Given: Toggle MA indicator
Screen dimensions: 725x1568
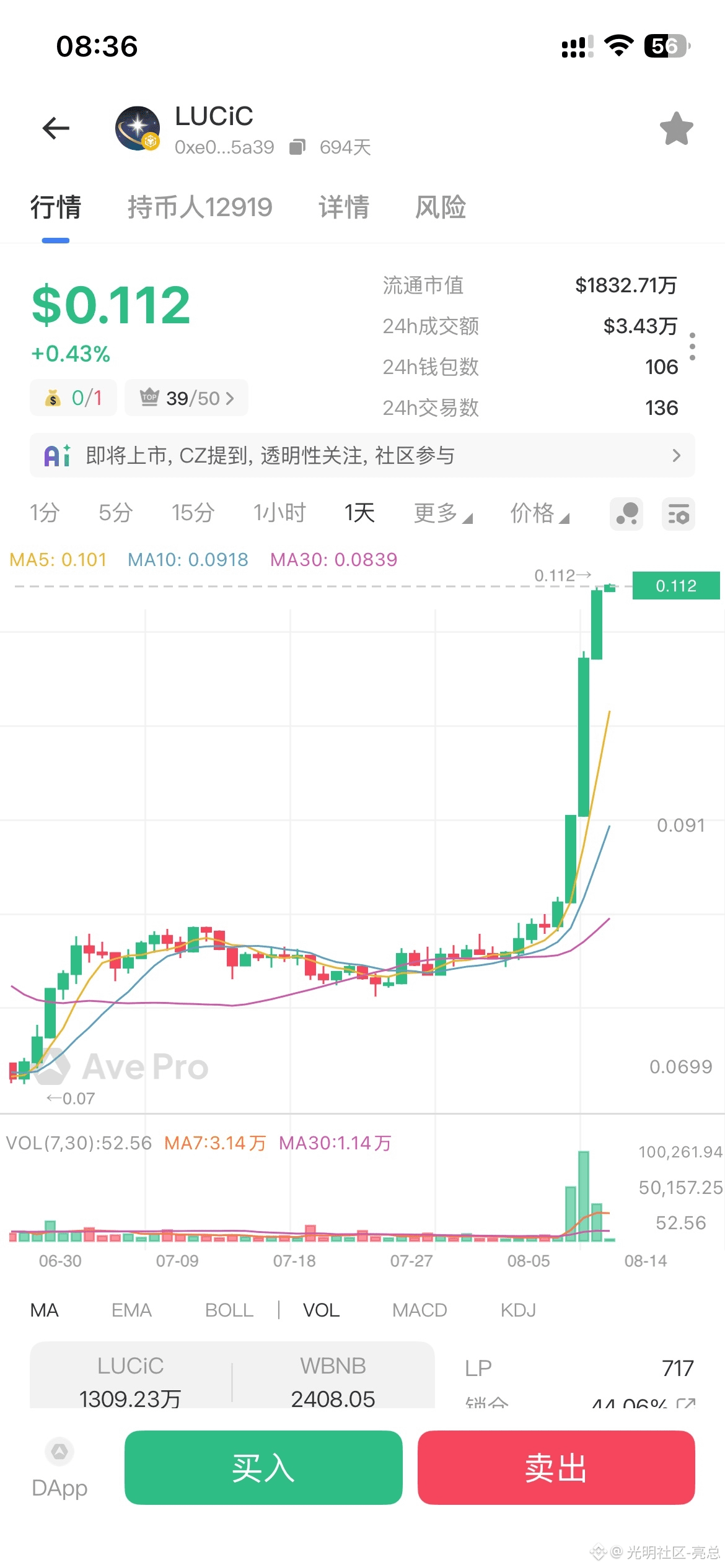Looking at the screenshot, I should coord(45,1310).
